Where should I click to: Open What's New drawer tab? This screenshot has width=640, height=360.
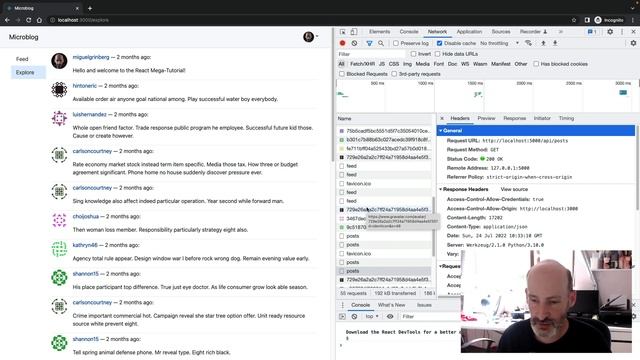click(391, 305)
